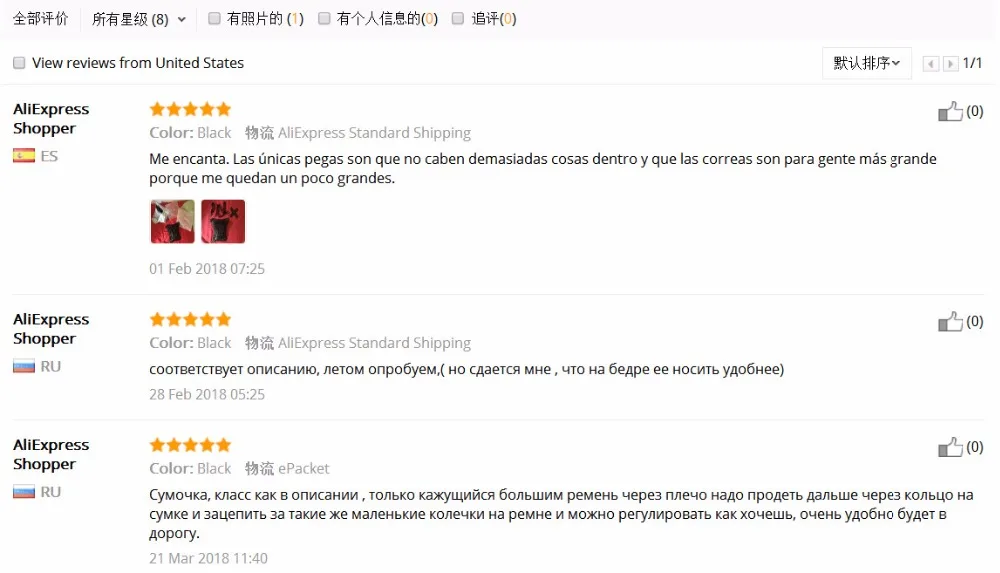Go to previous review page arrow
The width and height of the screenshot is (1000, 573).
[x=930, y=64]
